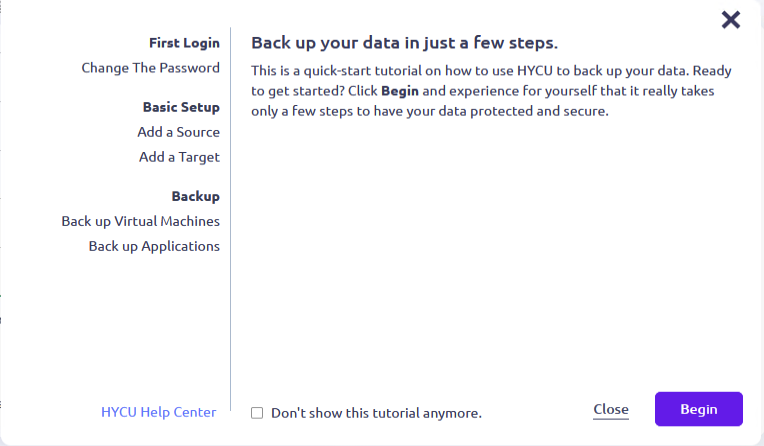This screenshot has width=764, height=446.
Task: Click the "Back up your data" title
Action: tap(404, 43)
